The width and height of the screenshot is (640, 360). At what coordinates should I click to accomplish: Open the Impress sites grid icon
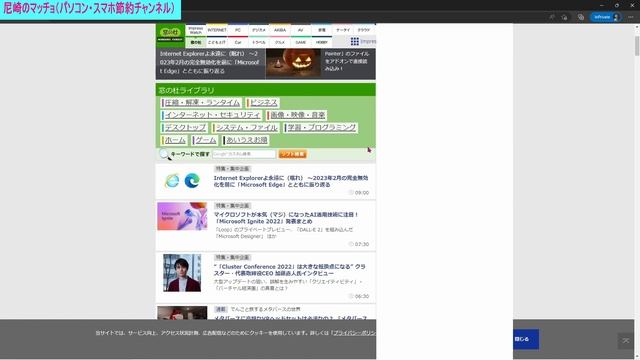[355, 41]
